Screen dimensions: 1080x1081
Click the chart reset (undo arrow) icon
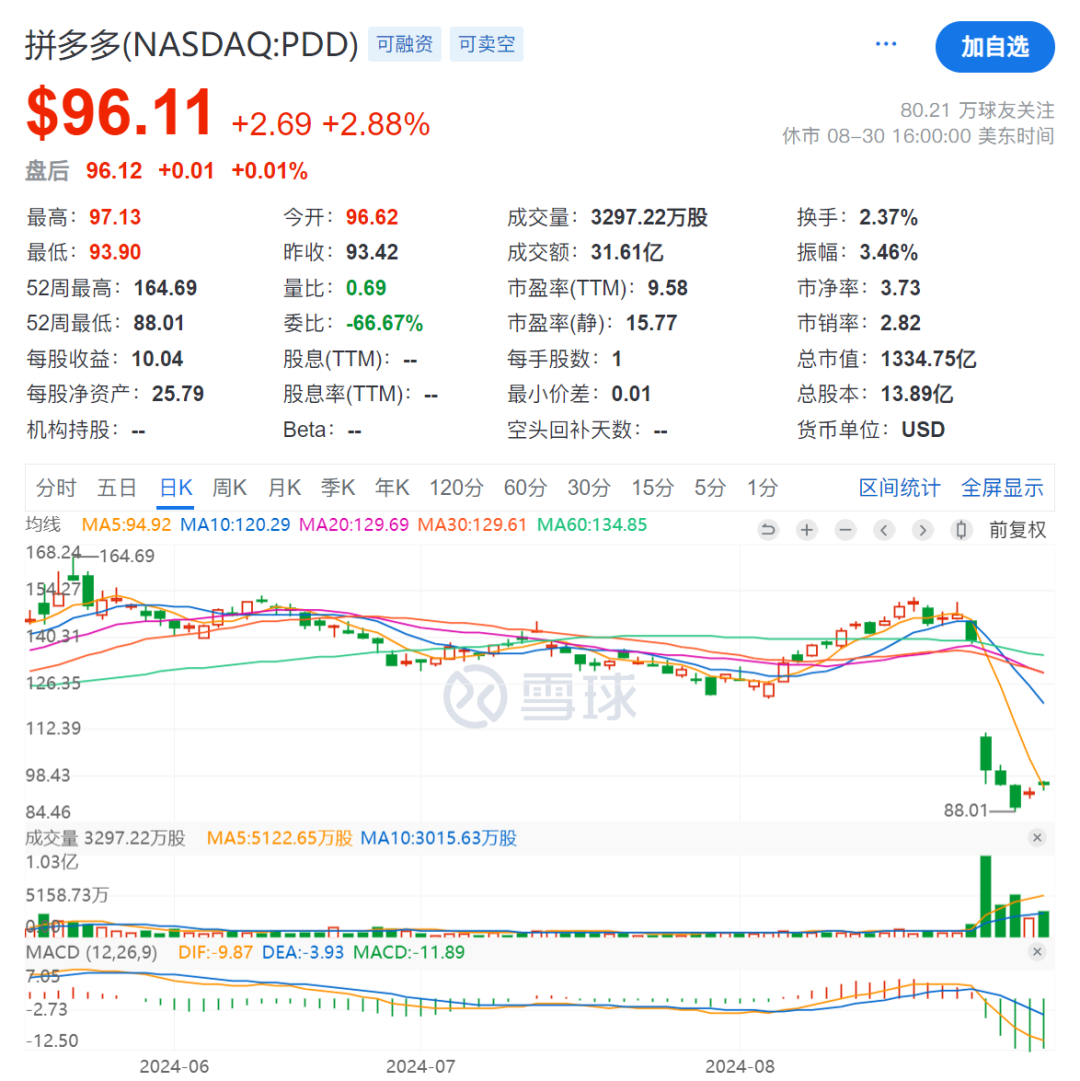[x=768, y=530]
